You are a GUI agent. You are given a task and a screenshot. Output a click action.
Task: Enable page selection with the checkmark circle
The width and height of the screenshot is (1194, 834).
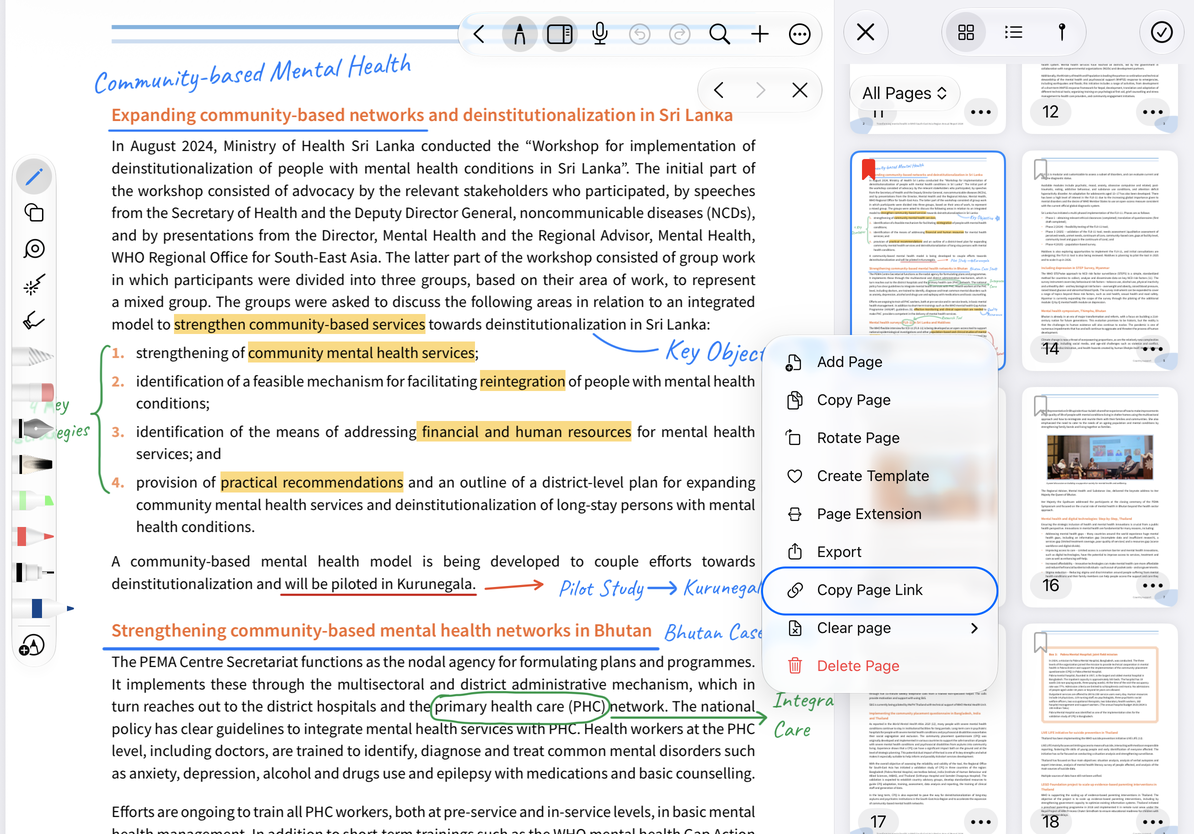(1161, 32)
